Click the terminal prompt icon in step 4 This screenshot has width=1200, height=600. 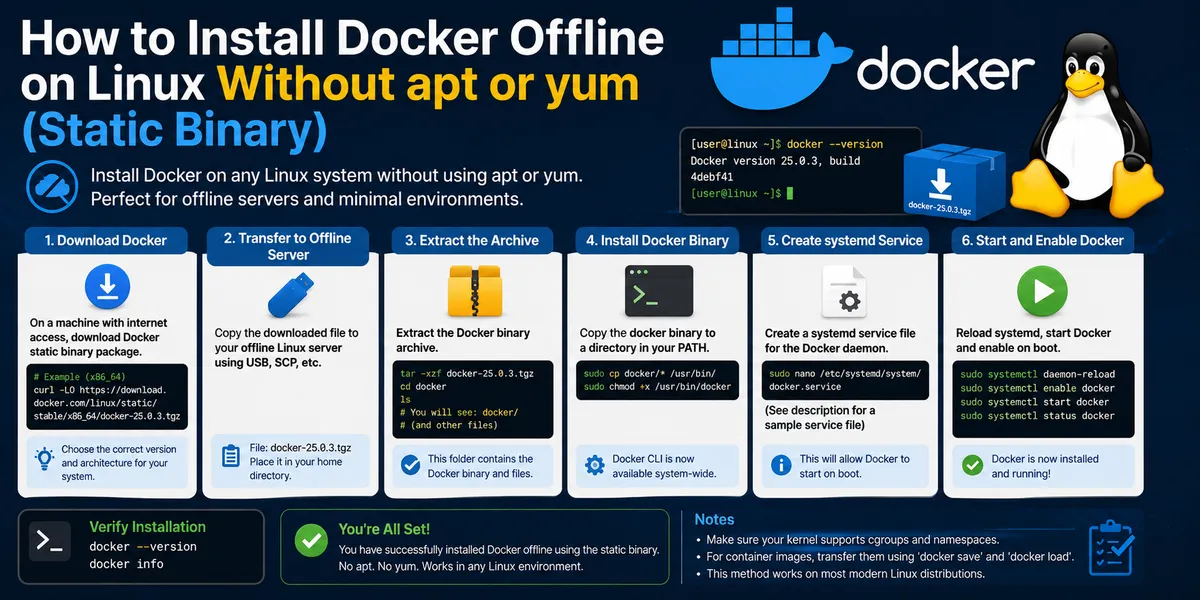click(658, 291)
